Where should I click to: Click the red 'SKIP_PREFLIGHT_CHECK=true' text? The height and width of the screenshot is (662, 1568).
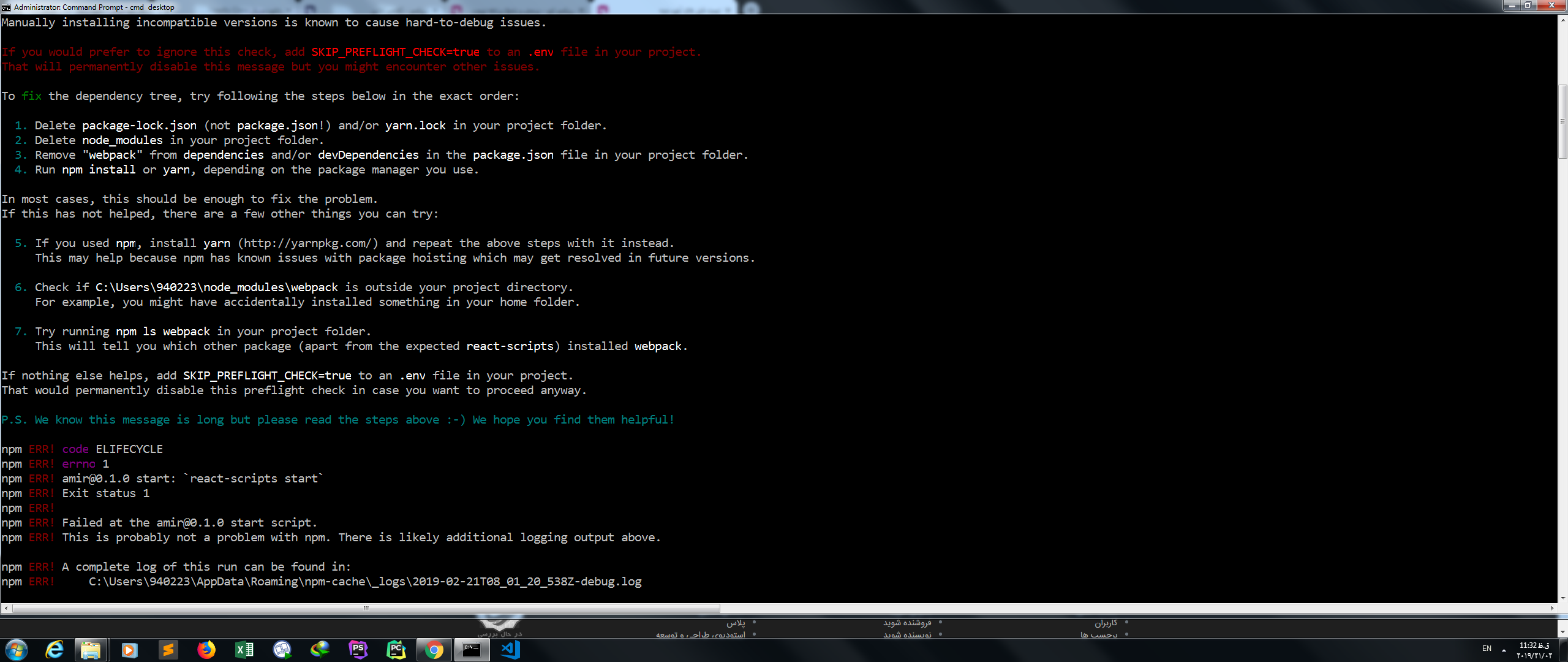pos(395,52)
